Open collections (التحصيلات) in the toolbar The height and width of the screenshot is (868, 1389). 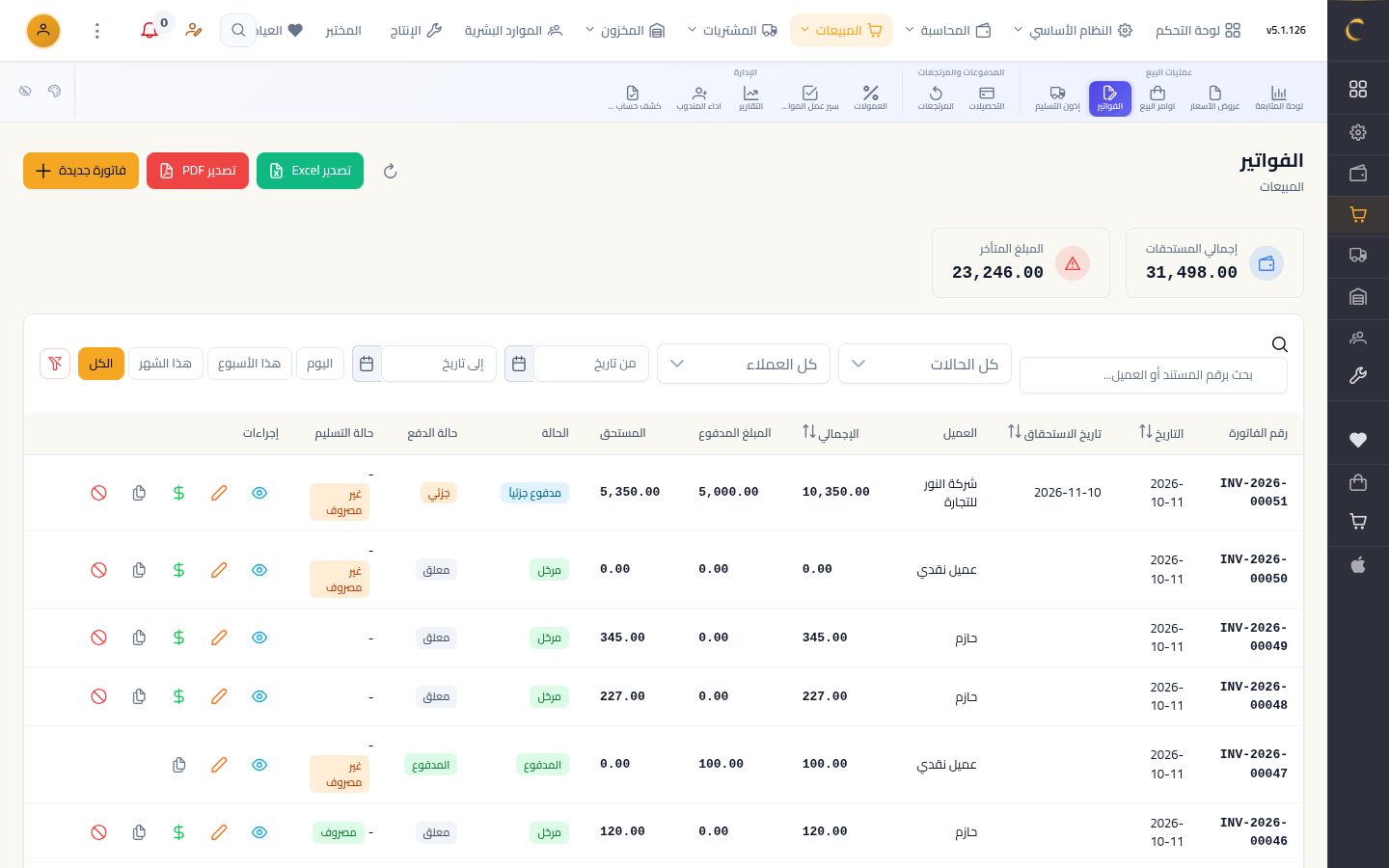click(x=986, y=98)
